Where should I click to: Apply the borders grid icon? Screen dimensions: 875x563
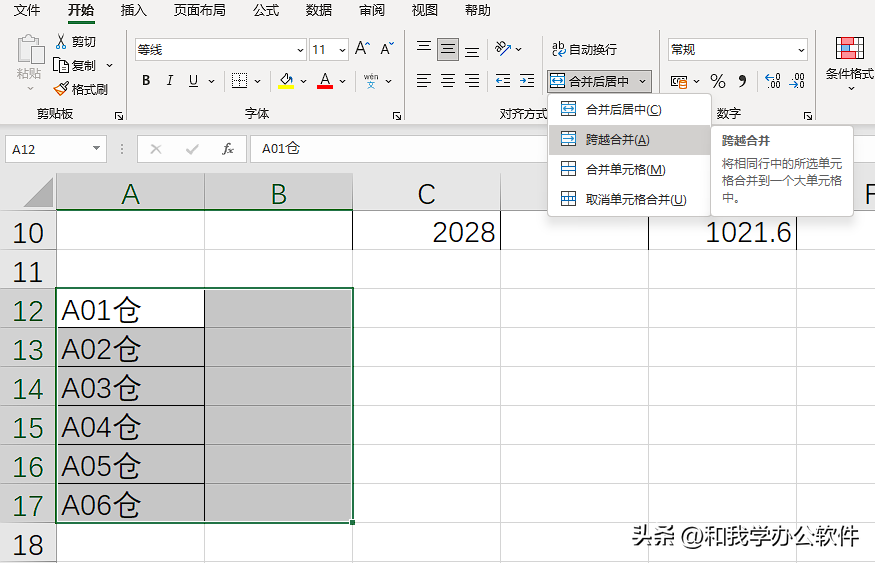point(239,81)
